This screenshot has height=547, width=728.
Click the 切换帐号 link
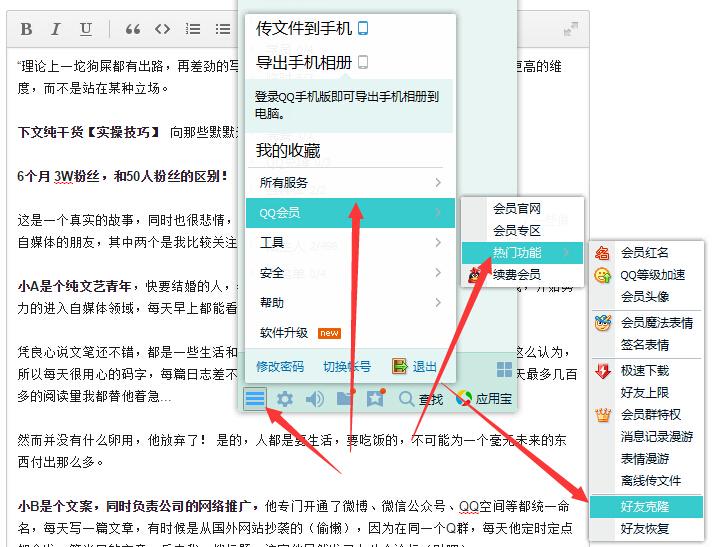[x=347, y=367]
